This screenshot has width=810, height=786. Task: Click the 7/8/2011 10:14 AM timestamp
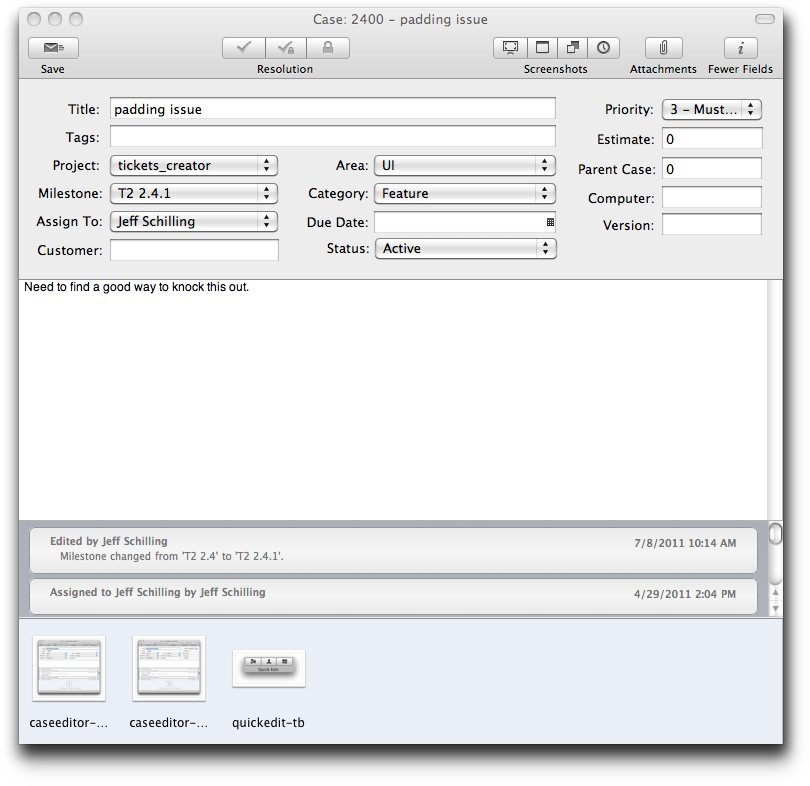pyautogui.click(x=685, y=543)
